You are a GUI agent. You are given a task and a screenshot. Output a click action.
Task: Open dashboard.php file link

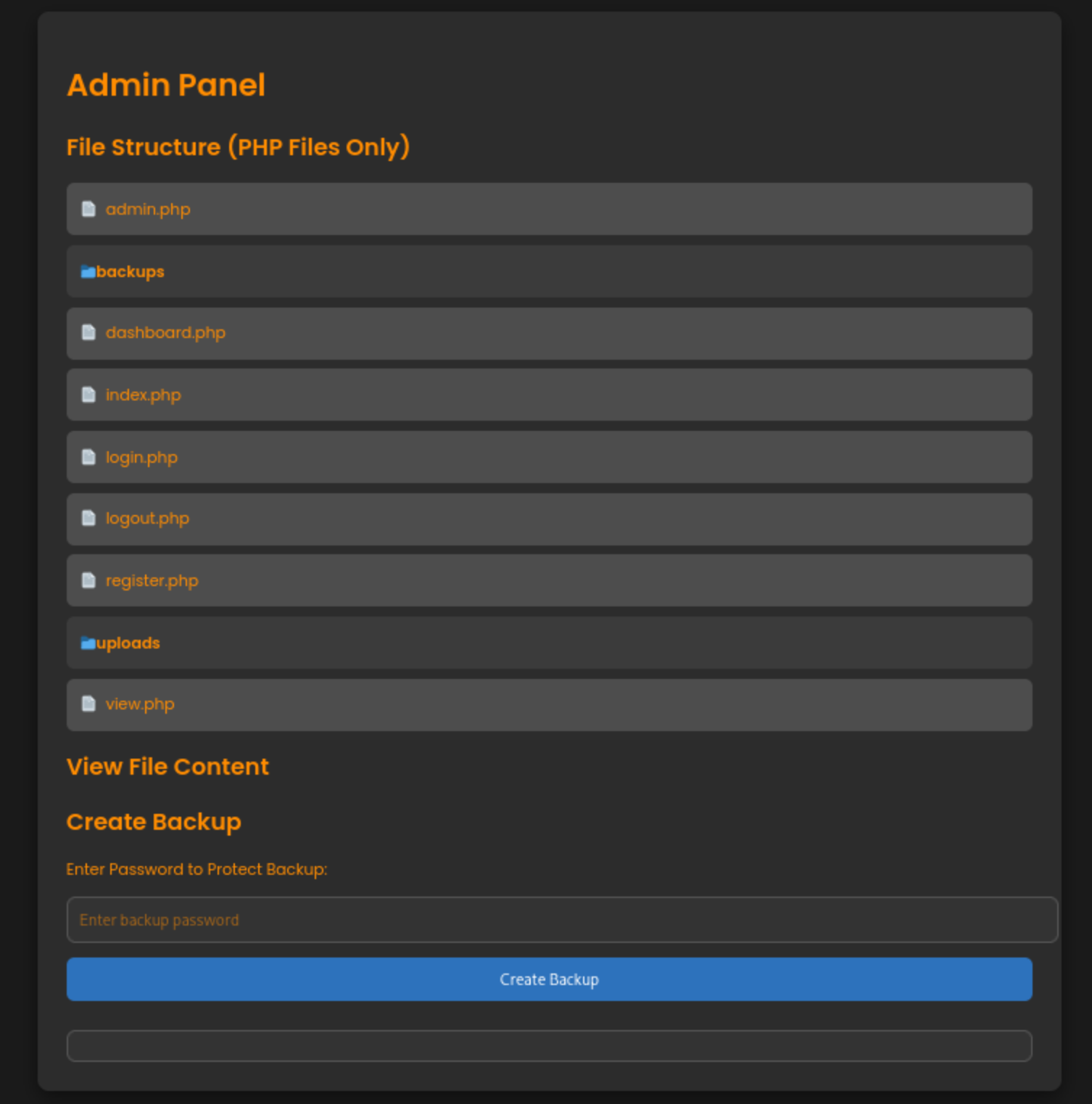(165, 333)
